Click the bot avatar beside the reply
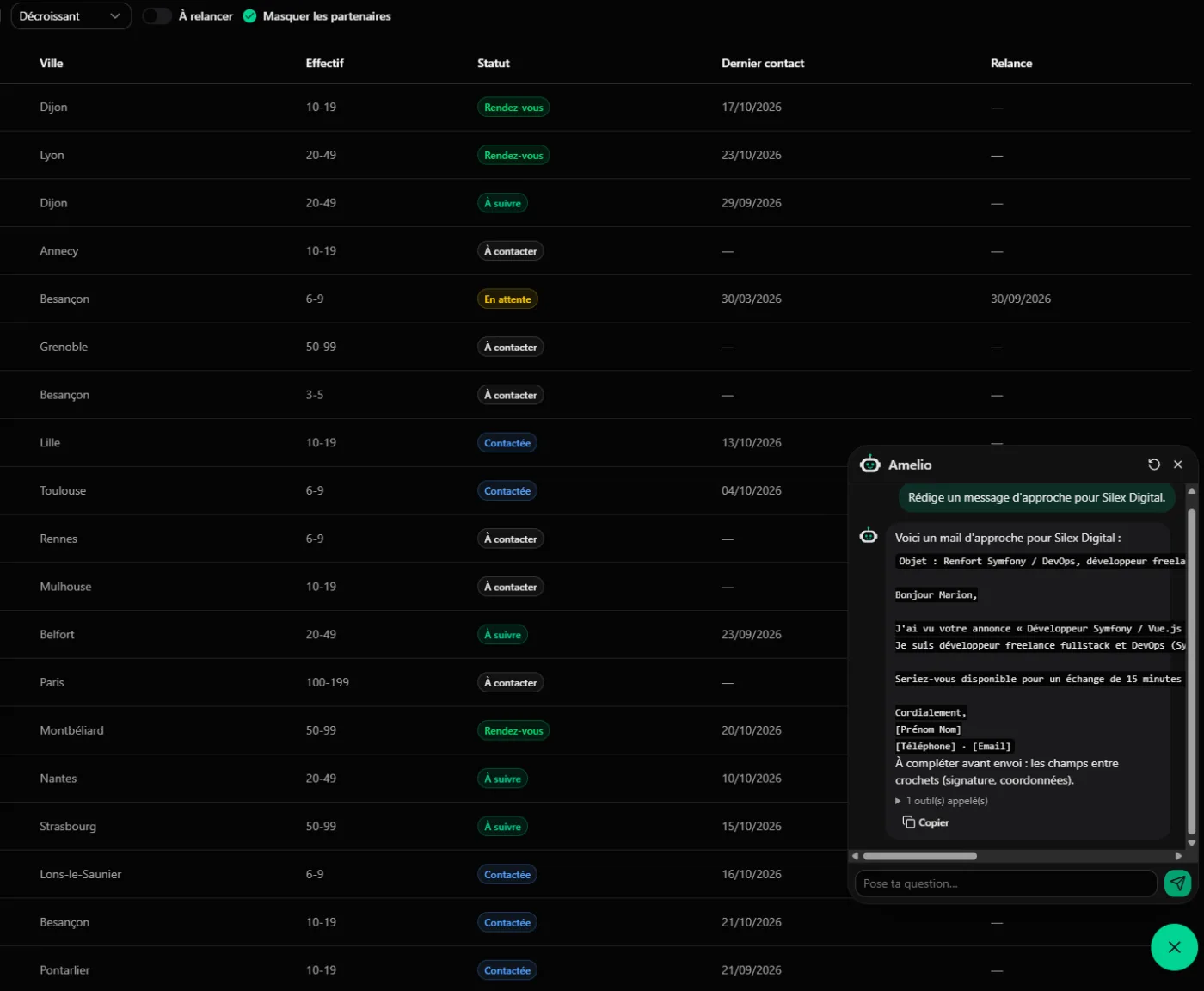The height and width of the screenshot is (991, 1204). click(869, 536)
